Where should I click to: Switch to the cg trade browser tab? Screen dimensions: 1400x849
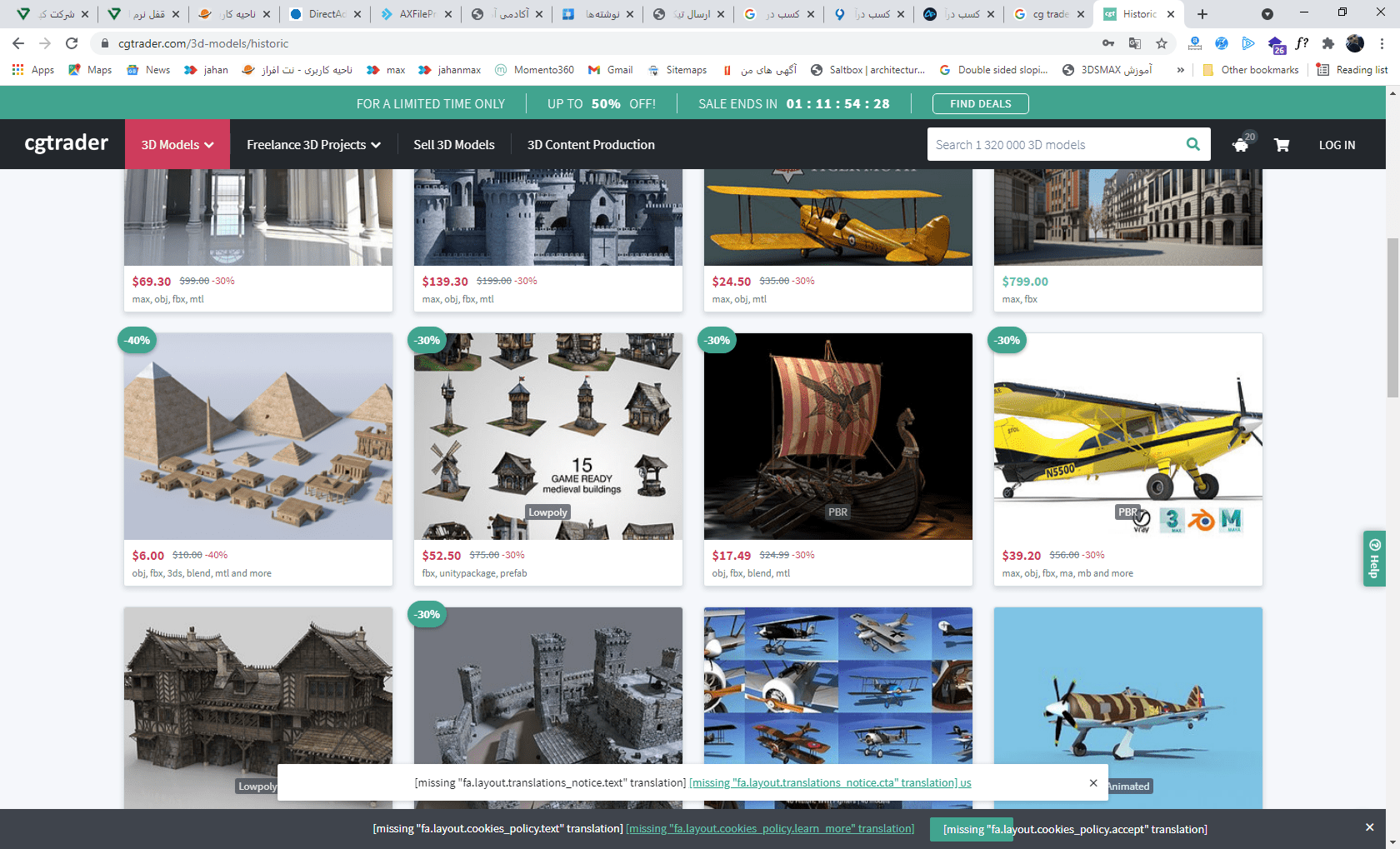1048,14
